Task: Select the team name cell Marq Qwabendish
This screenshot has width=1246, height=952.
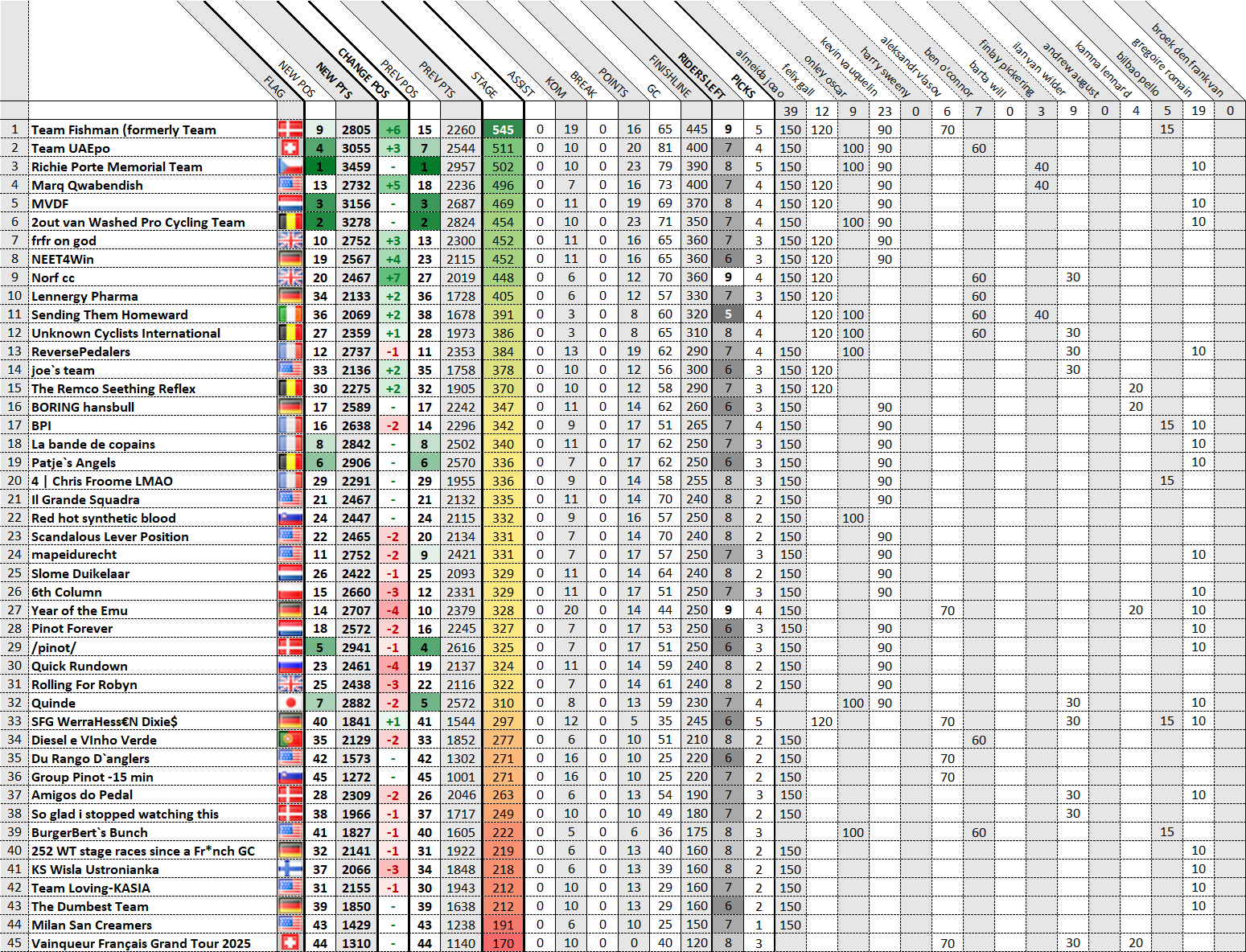Action: pyautogui.click(x=87, y=185)
